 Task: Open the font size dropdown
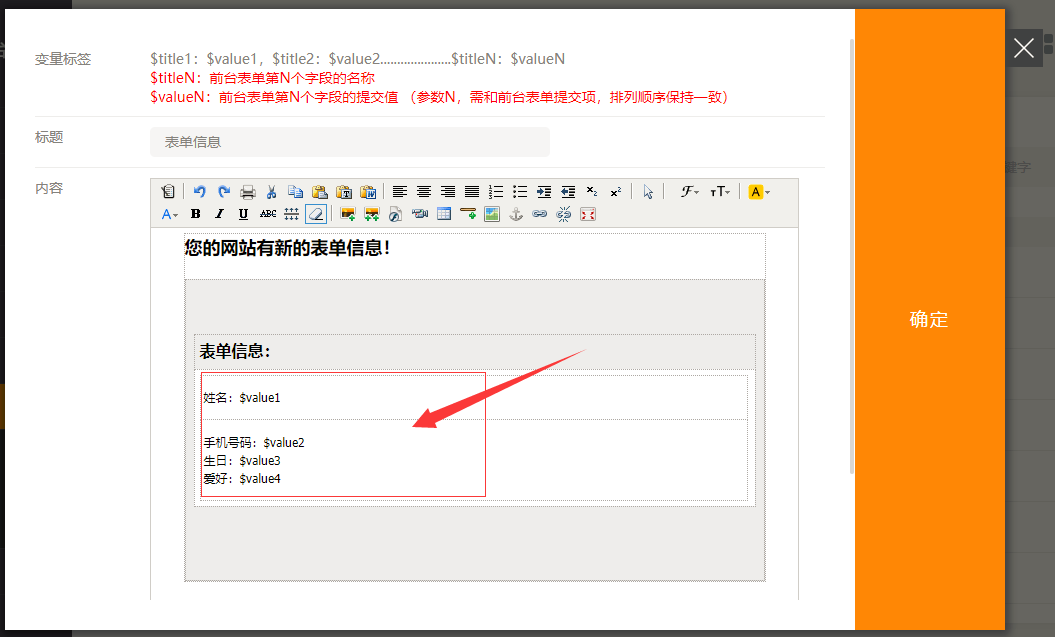[x=720, y=192]
